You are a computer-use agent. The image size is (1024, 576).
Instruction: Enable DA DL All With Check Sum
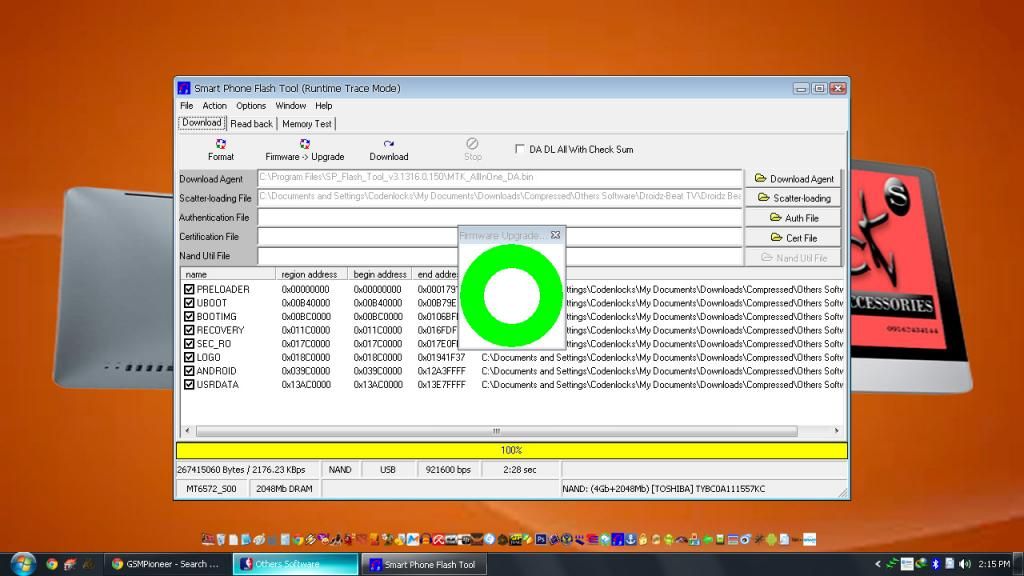coord(520,149)
